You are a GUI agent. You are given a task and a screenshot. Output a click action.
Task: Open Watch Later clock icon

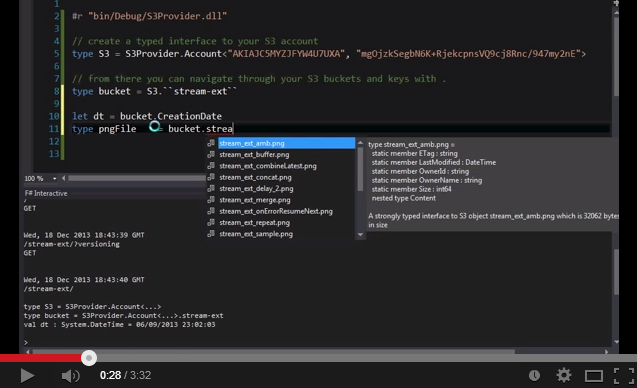535,375
